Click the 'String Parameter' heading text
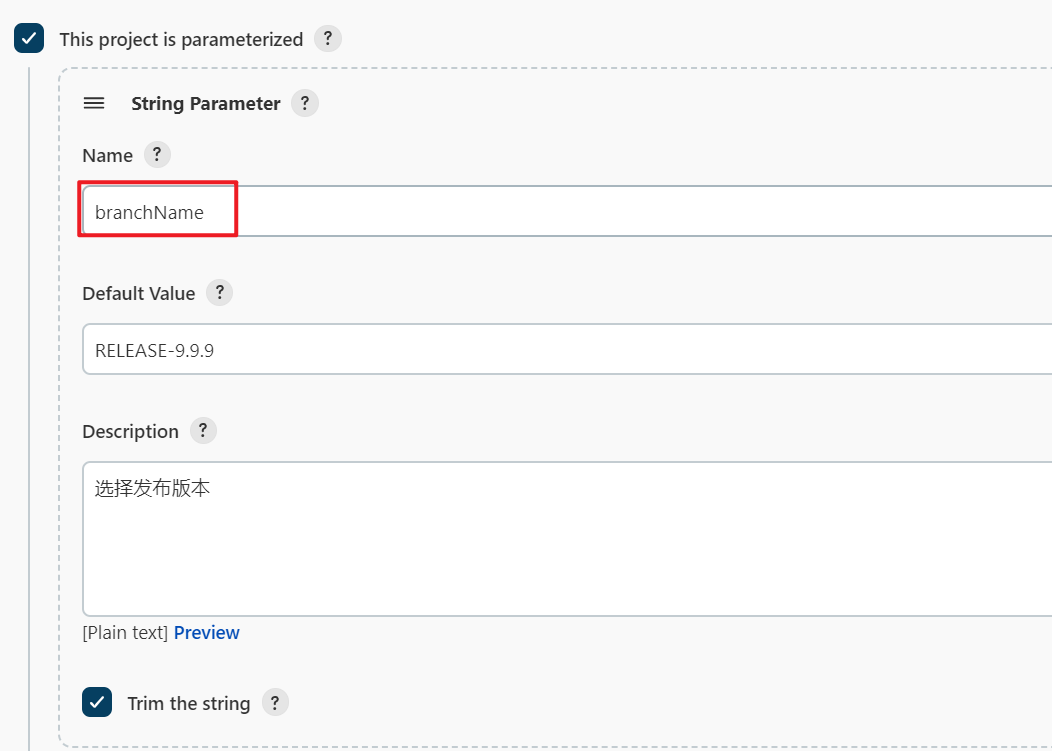1052x751 pixels. pyautogui.click(x=206, y=103)
